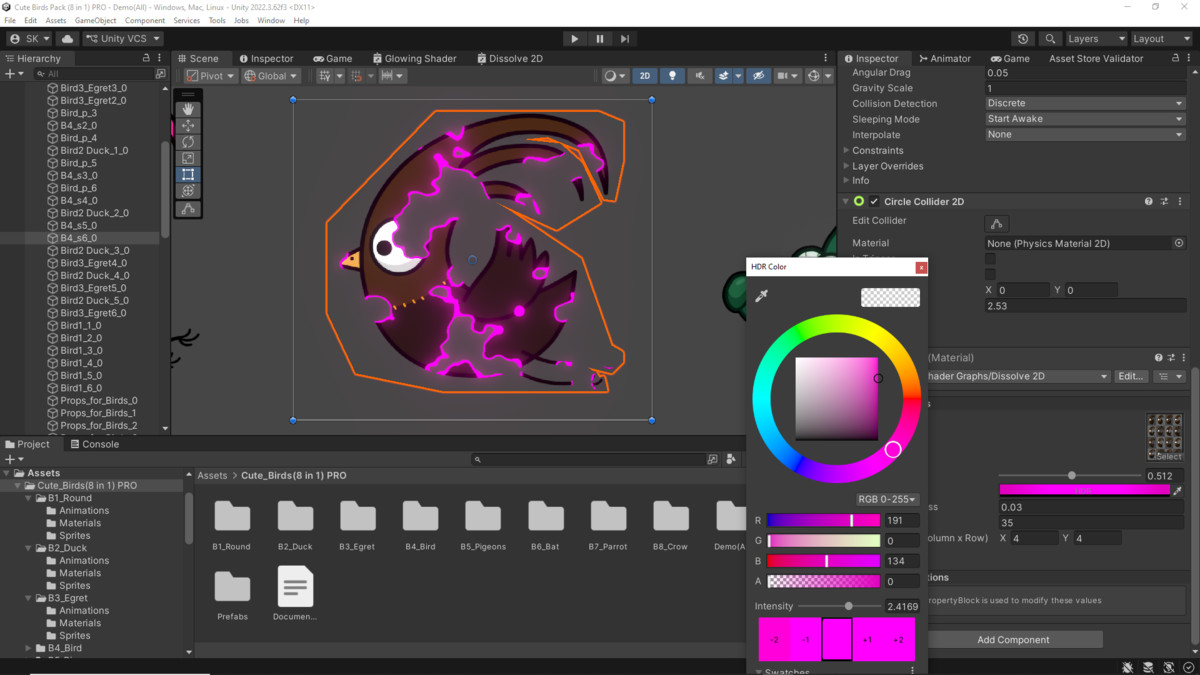Toggle scene audio mute button
Screen dimensions: 1200x675
pyautogui.click(x=699, y=76)
